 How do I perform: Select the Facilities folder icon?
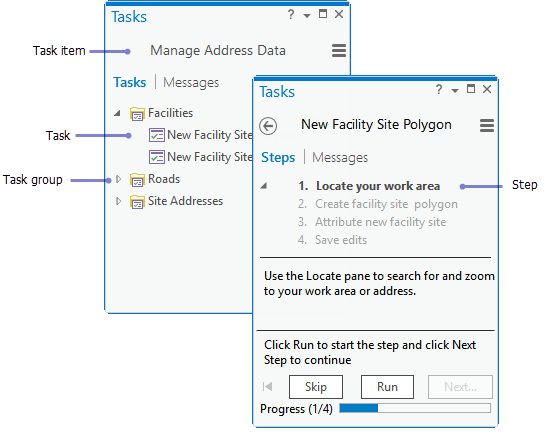click(x=137, y=113)
